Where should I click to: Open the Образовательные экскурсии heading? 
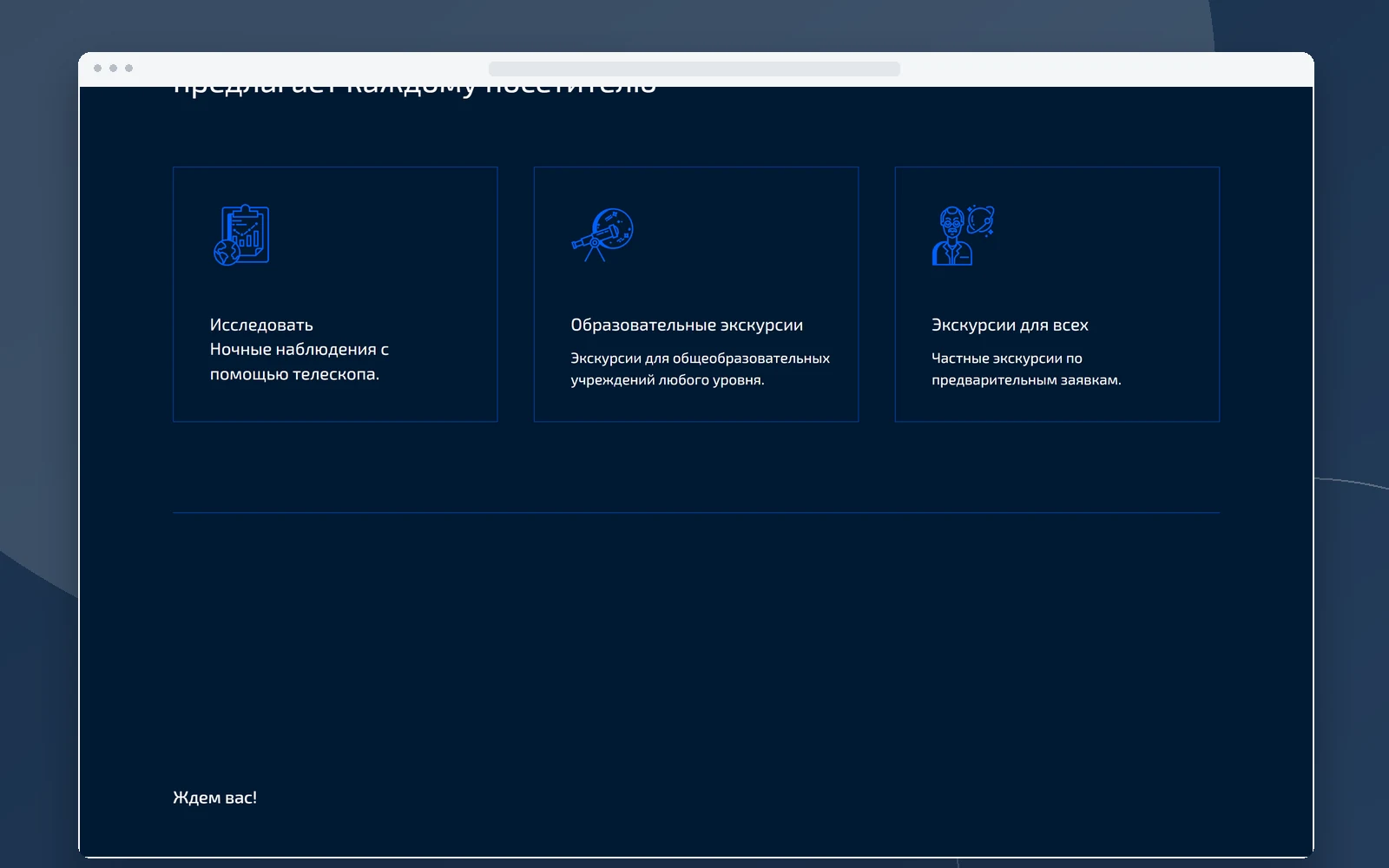click(687, 325)
